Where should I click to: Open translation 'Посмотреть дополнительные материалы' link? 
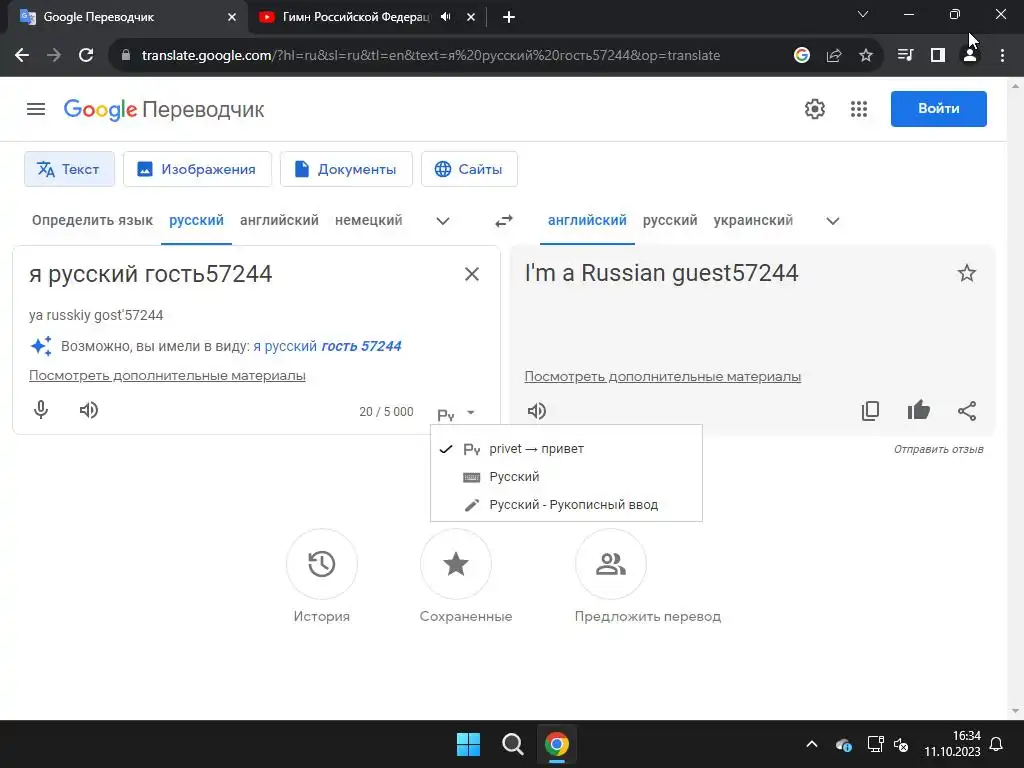[662, 377]
